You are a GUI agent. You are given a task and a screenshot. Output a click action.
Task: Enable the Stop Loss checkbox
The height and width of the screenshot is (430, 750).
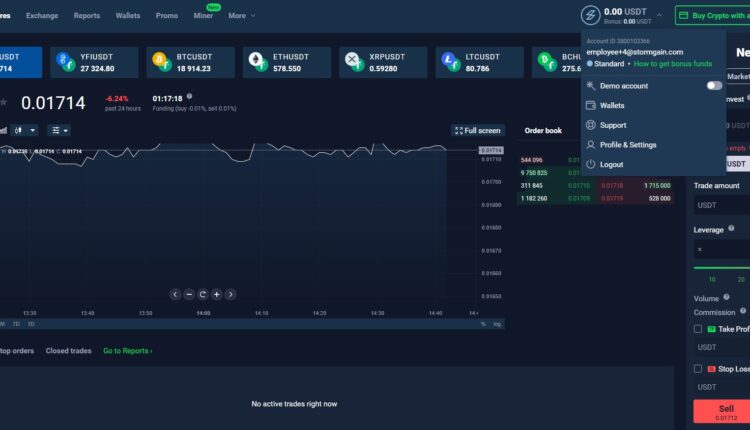click(x=698, y=368)
